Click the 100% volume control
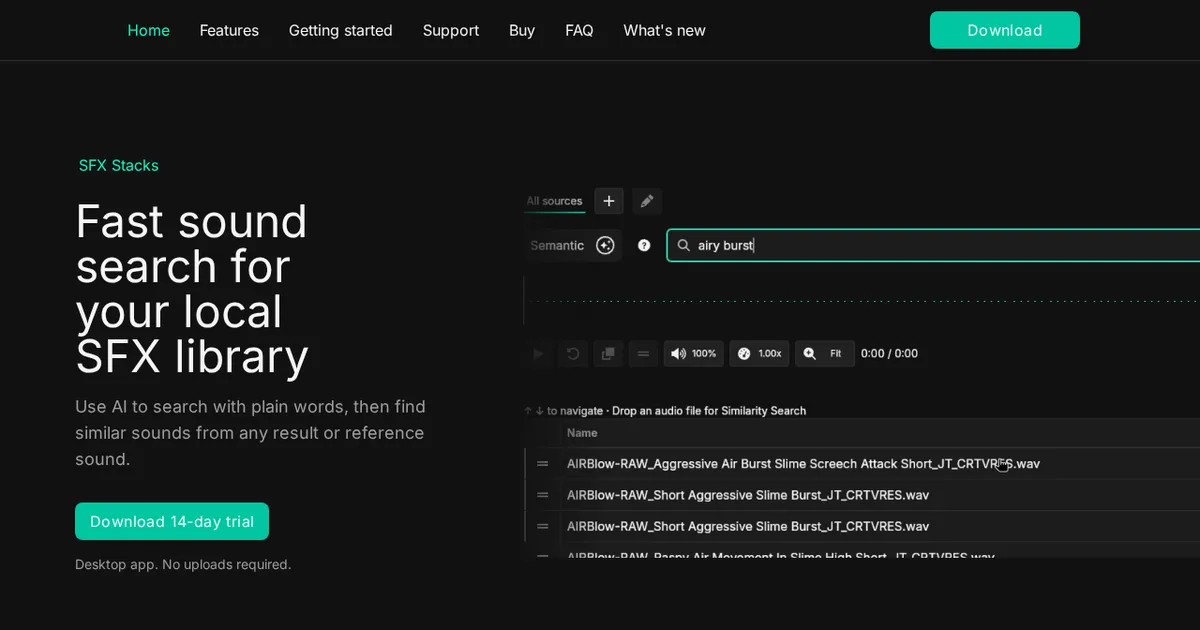Screen dimensions: 1200x630 click(693, 353)
